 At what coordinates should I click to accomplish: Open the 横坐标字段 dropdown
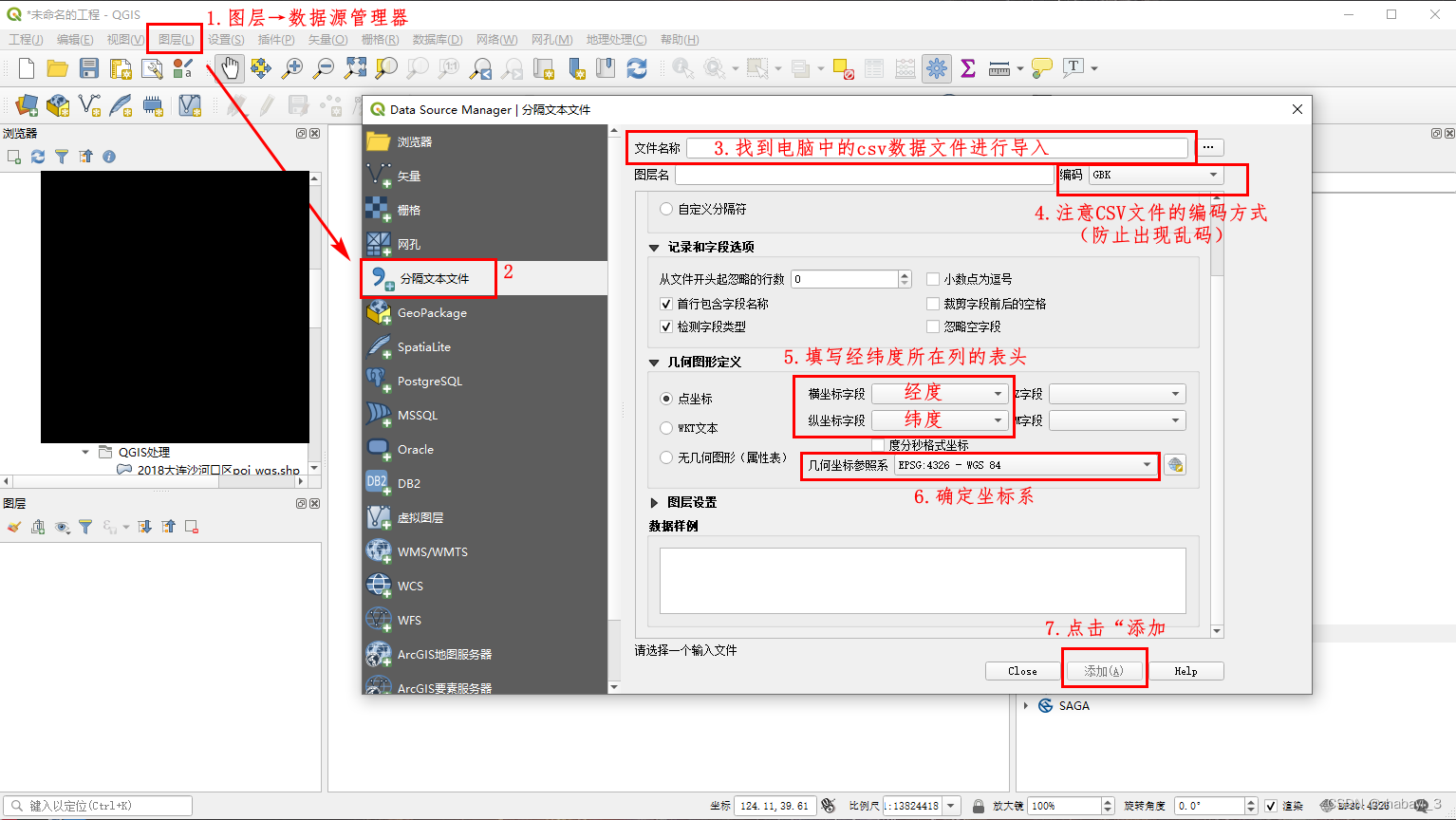940,393
